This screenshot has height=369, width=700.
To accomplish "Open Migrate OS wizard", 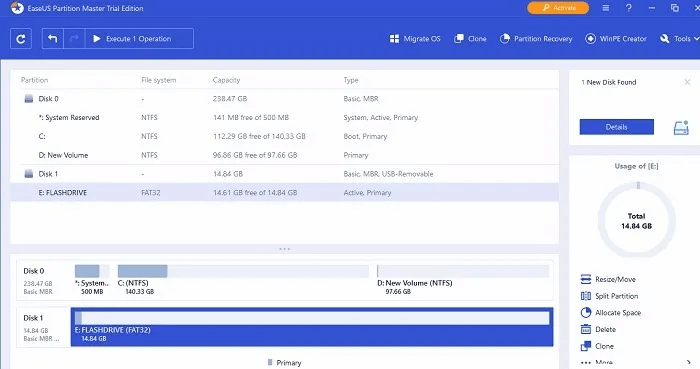I will click(415, 39).
